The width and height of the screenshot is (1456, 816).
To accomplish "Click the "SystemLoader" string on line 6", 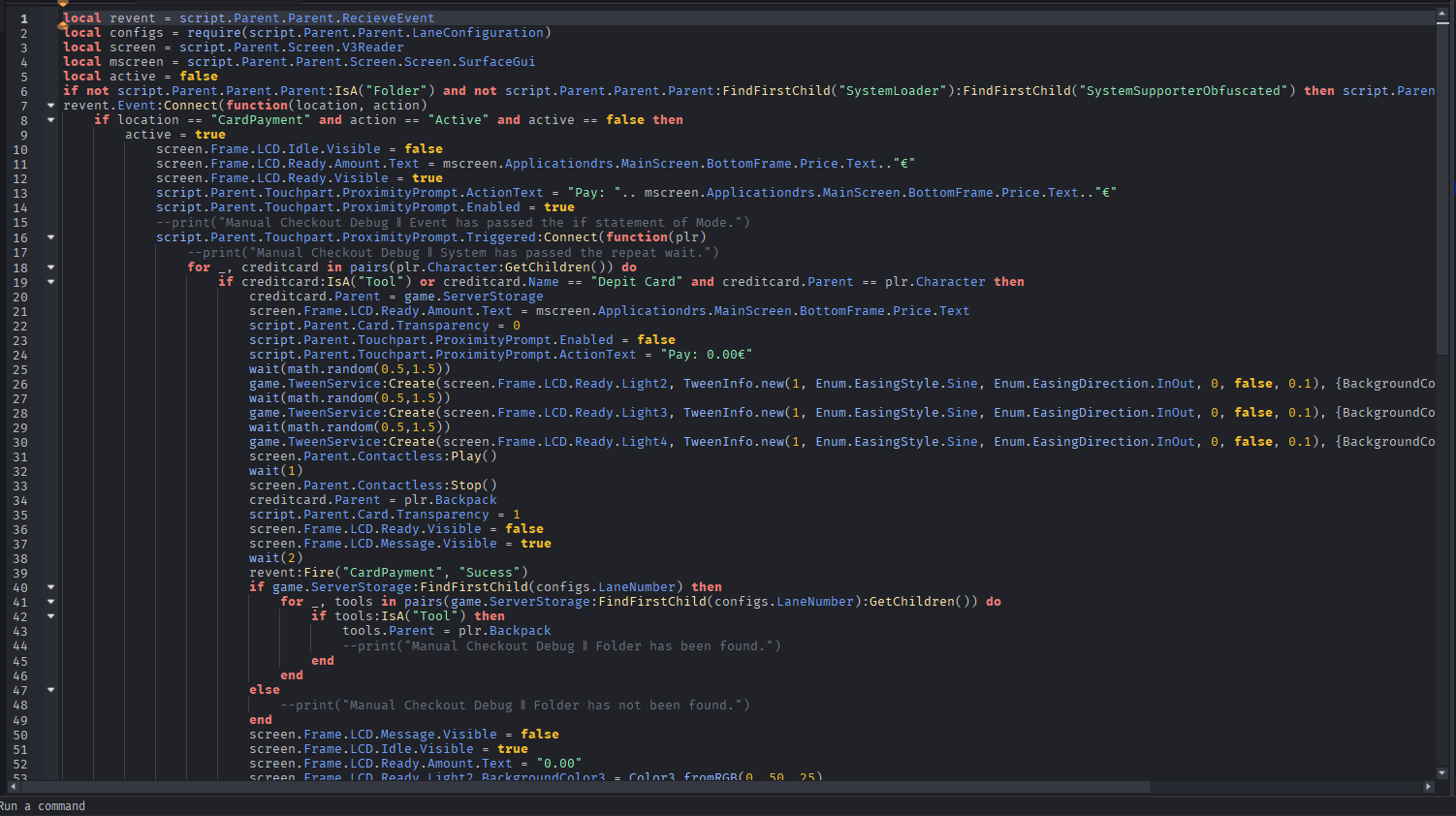I will [x=893, y=91].
